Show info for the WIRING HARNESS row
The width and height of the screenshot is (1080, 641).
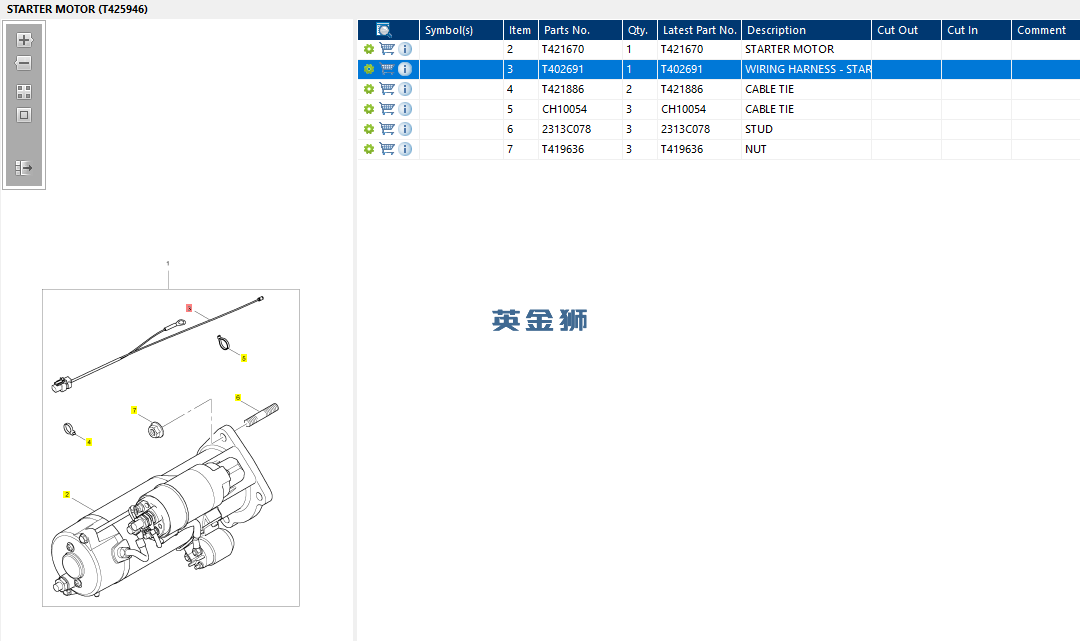click(x=405, y=69)
